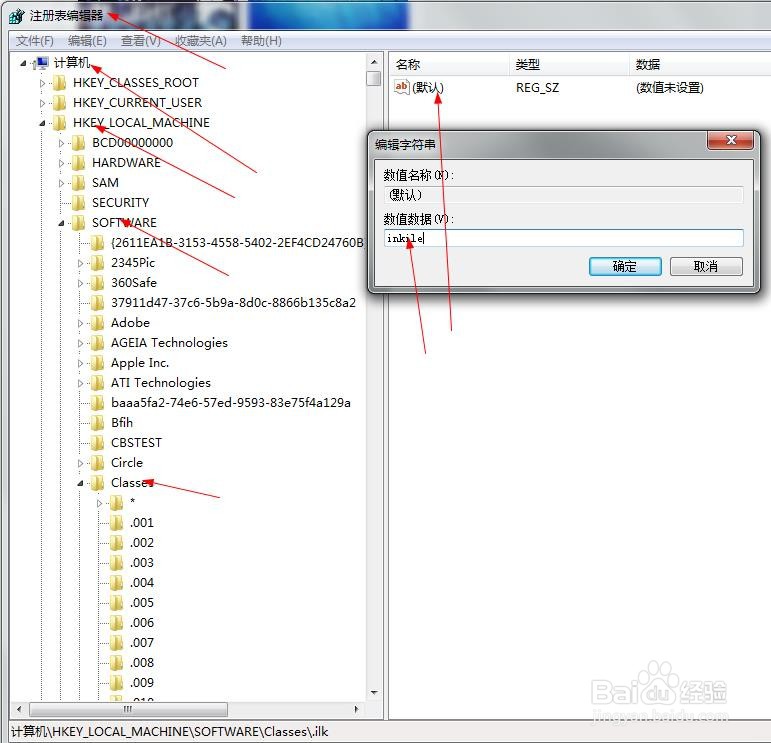Click the horizontal scroll-right arrow

click(x=357, y=709)
